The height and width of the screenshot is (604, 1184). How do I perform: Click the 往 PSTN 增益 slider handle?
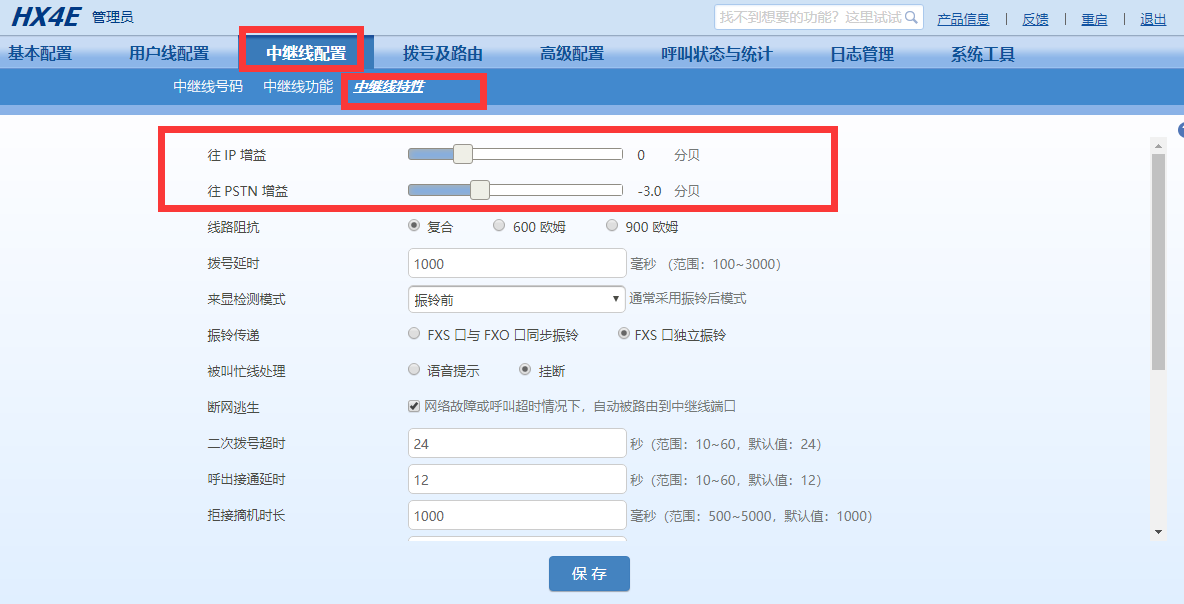pyautogui.click(x=478, y=189)
